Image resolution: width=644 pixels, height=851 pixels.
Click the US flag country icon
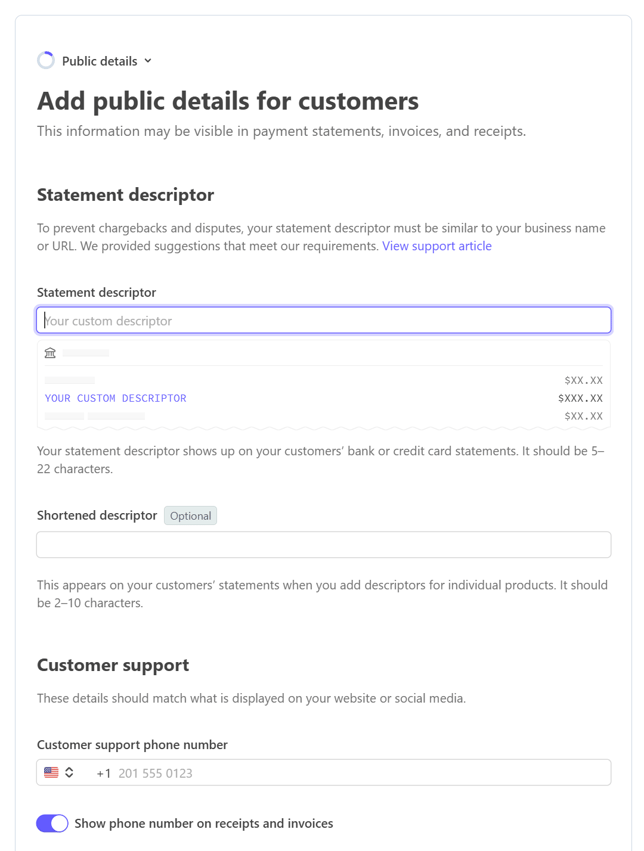point(51,772)
